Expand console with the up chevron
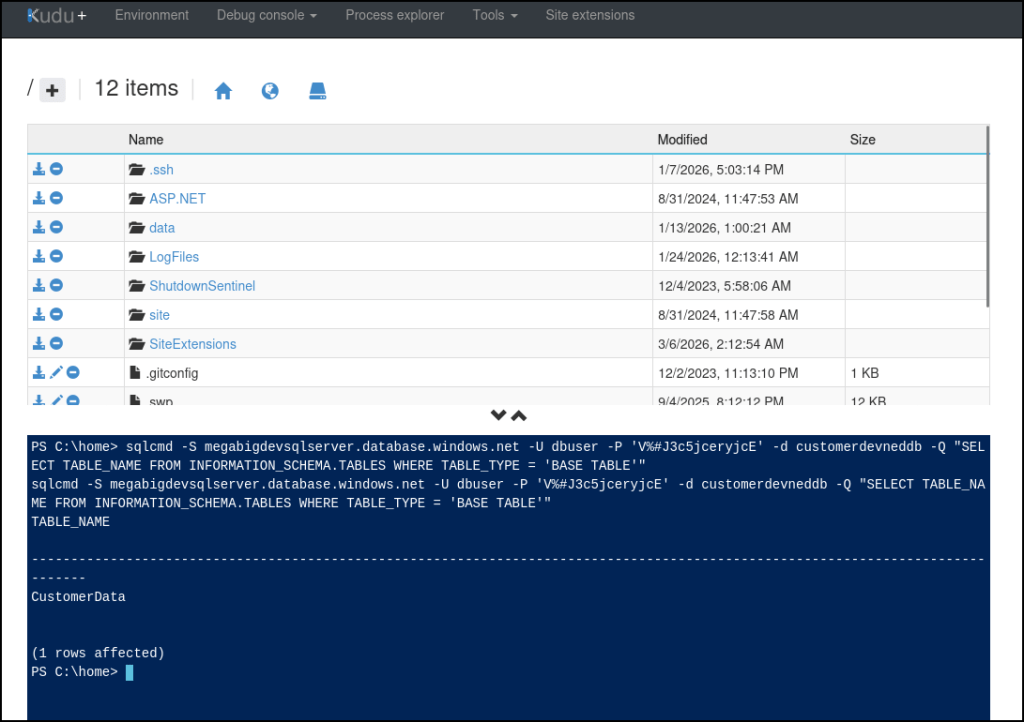 coord(519,415)
